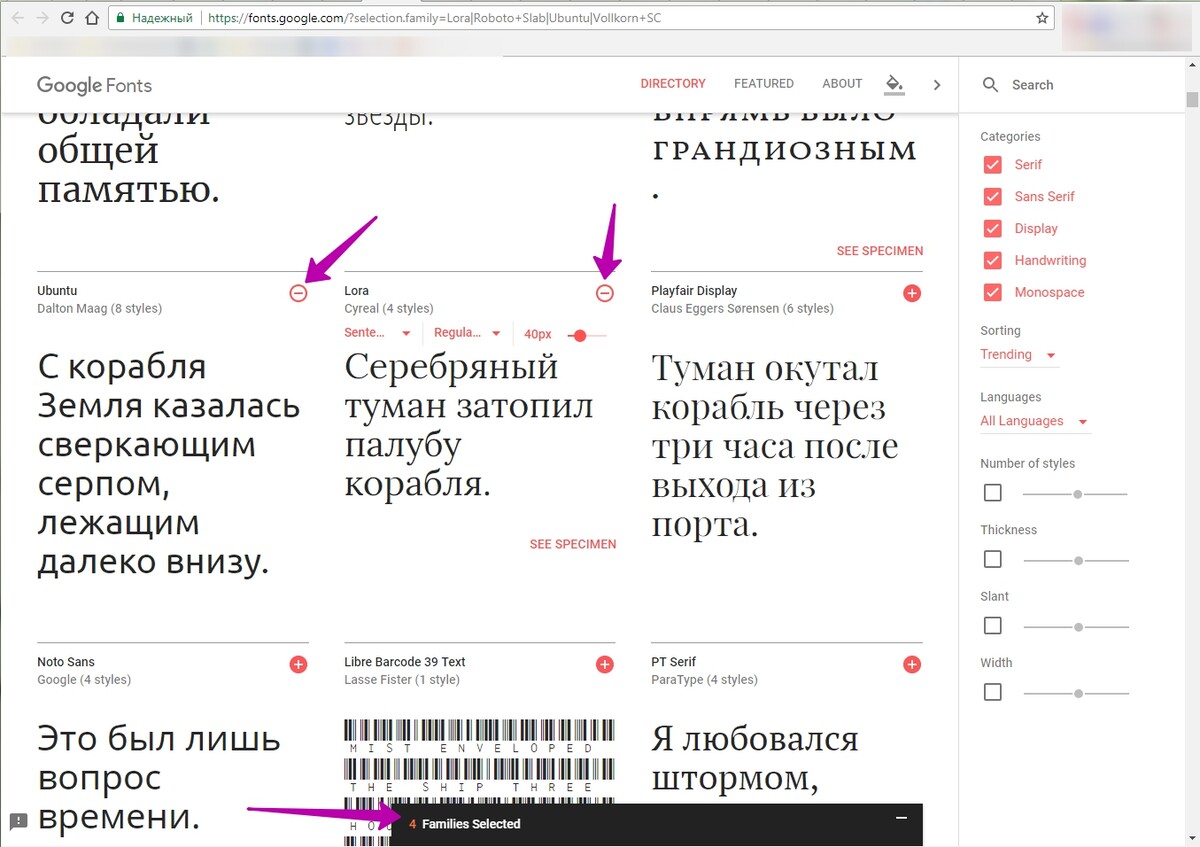Click the PT Serif font name
The width and height of the screenshot is (1200, 847).
(x=673, y=662)
